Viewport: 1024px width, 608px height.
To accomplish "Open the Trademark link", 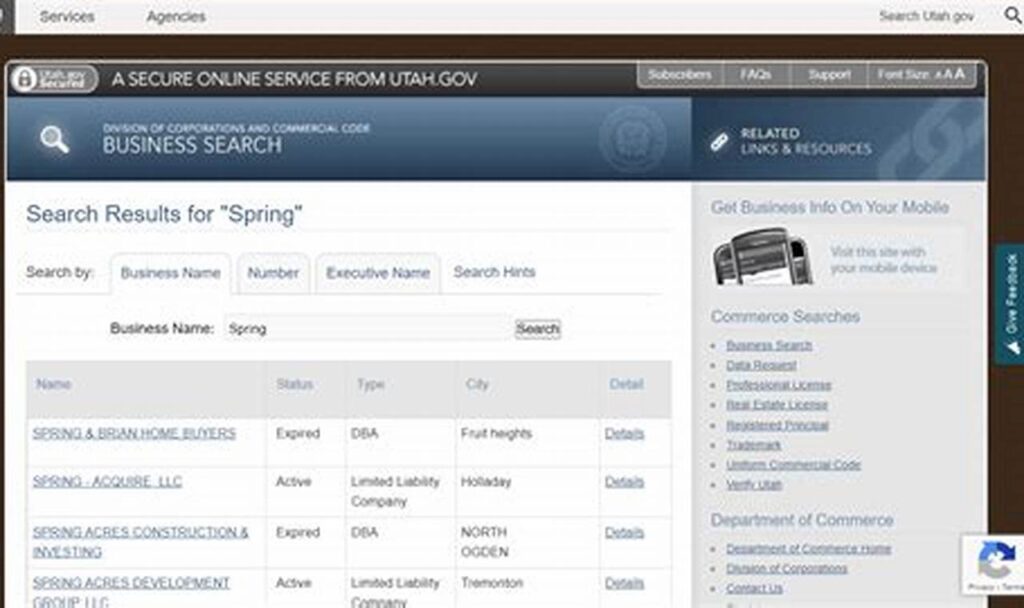I will coord(754,445).
